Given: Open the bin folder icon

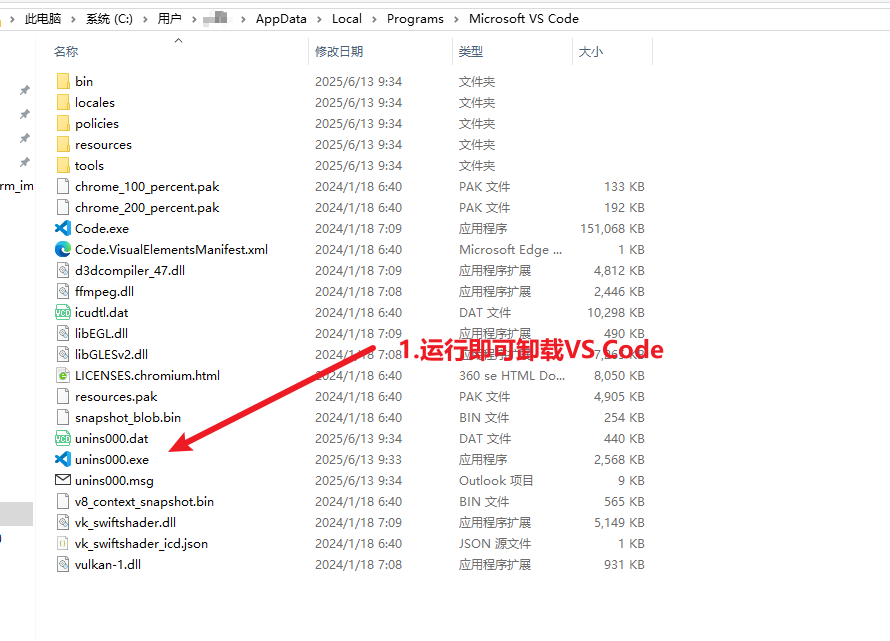Looking at the screenshot, I should pyautogui.click(x=63, y=81).
